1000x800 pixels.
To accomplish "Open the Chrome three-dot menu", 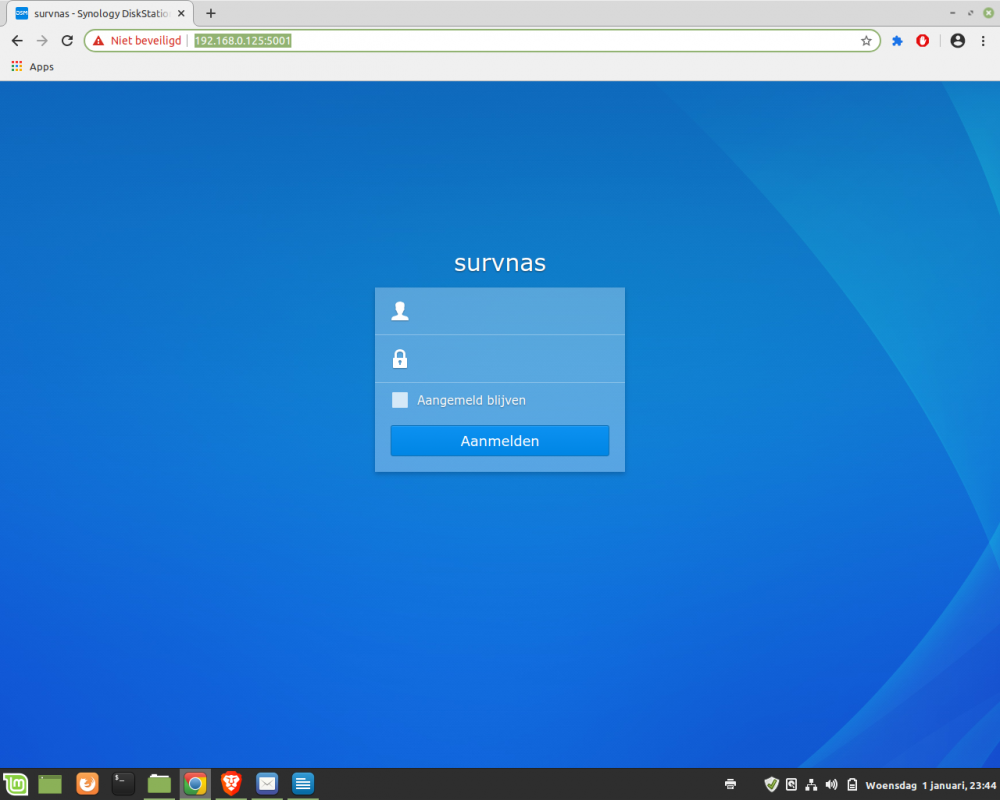I will coord(983,41).
